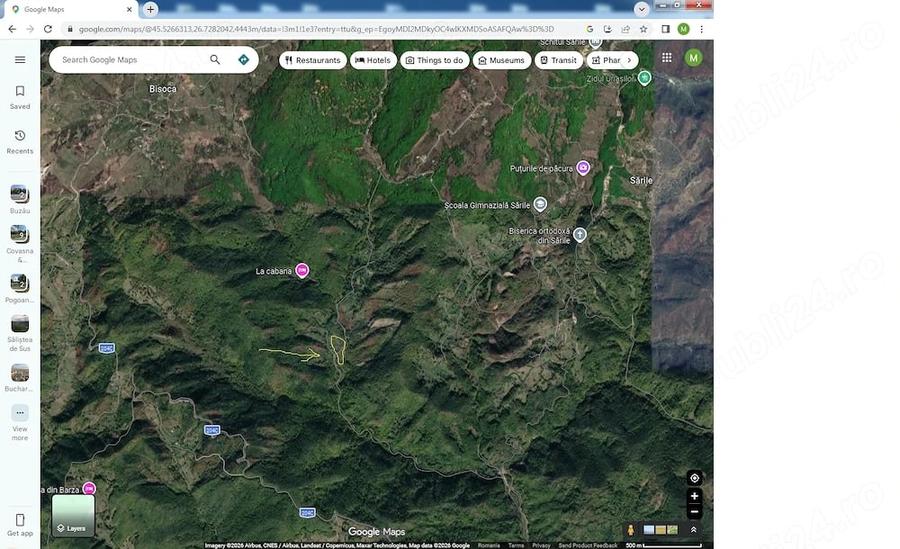The height and width of the screenshot is (549, 900).
Task: Select the Google Maps browser tab
Action: (72, 10)
